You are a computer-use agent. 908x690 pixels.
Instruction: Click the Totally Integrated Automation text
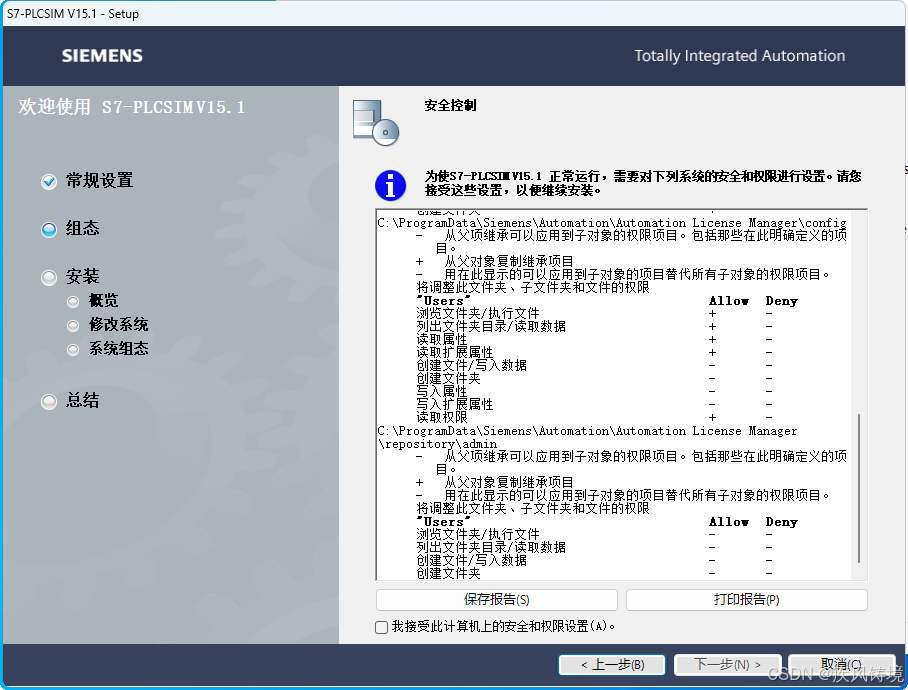point(739,56)
